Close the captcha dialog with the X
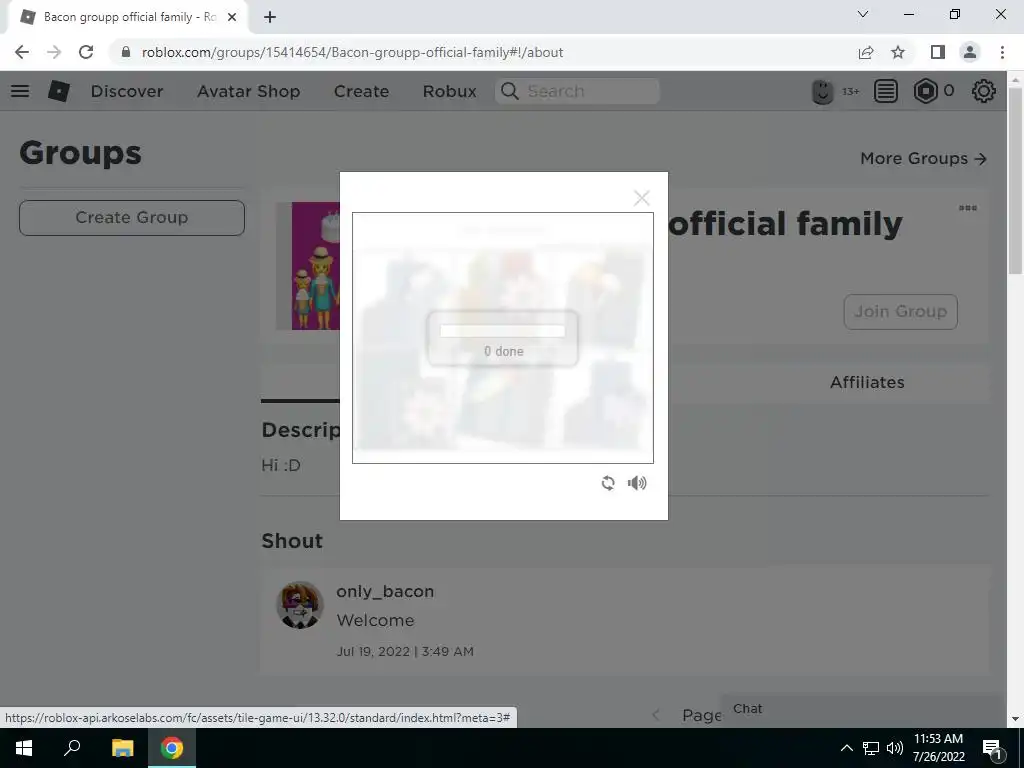The image size is (1024, 768). [641, 198]
